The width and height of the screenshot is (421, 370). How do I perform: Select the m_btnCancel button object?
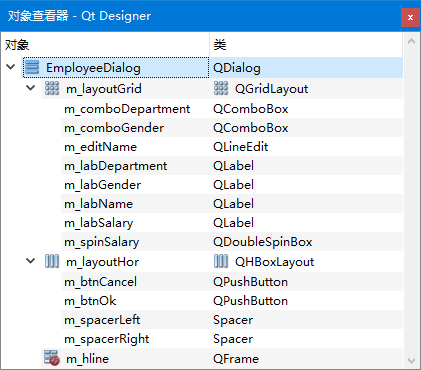[100, 282]
